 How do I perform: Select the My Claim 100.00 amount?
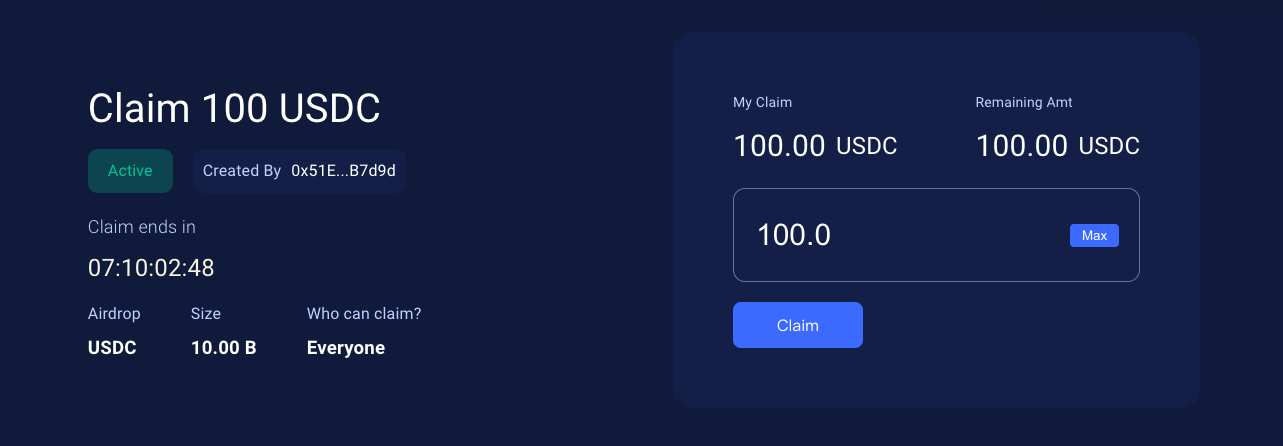coord(779,146)
